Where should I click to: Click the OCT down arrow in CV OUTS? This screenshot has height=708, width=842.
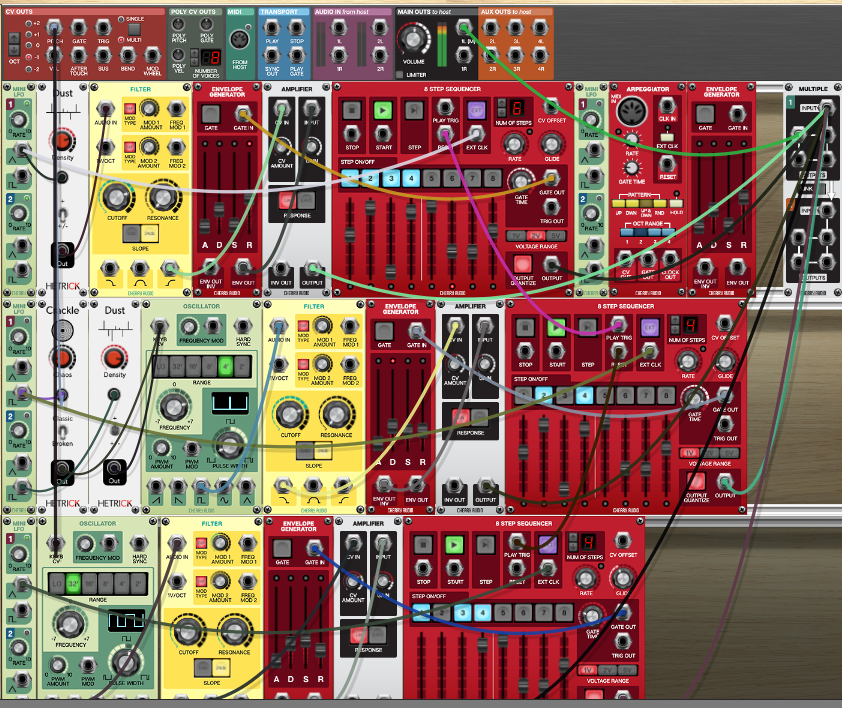(x=14, y=50)
